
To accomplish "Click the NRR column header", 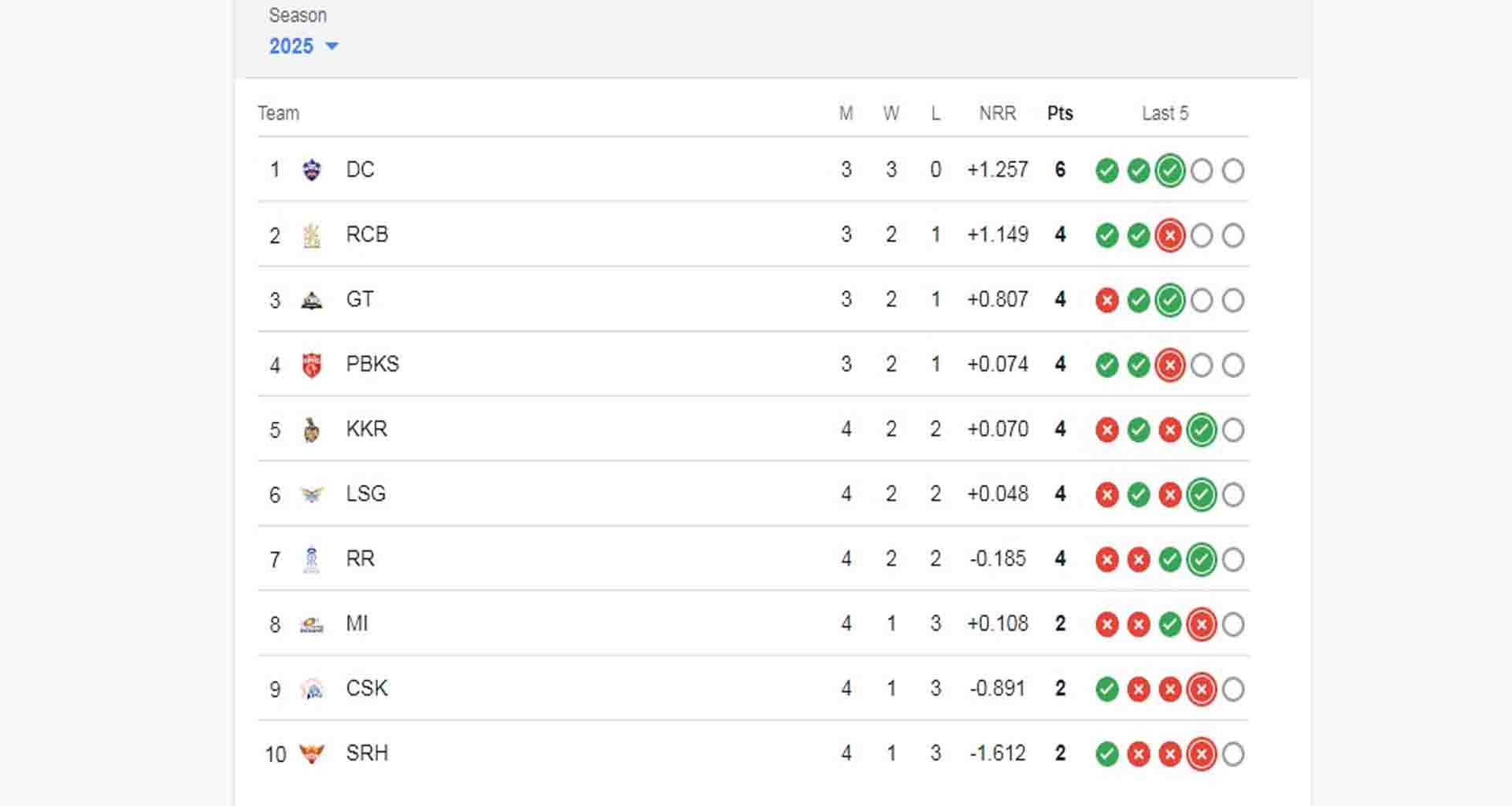I will click(x=997, y=113).
